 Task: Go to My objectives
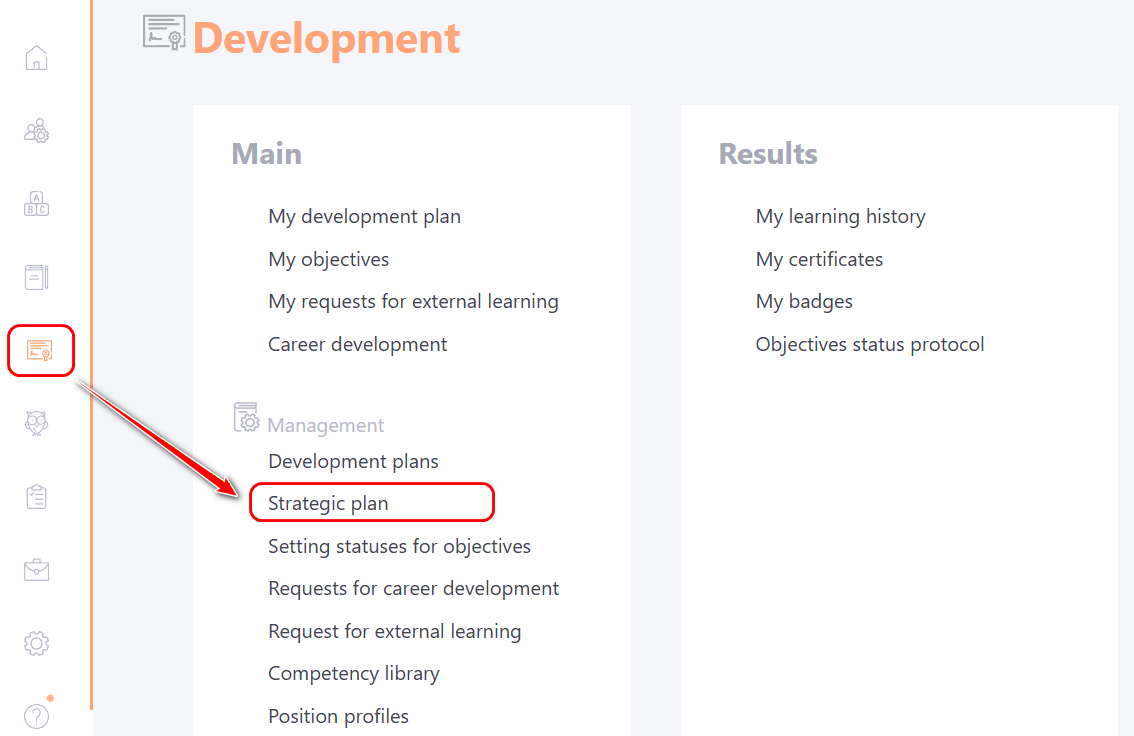point(328,259)
